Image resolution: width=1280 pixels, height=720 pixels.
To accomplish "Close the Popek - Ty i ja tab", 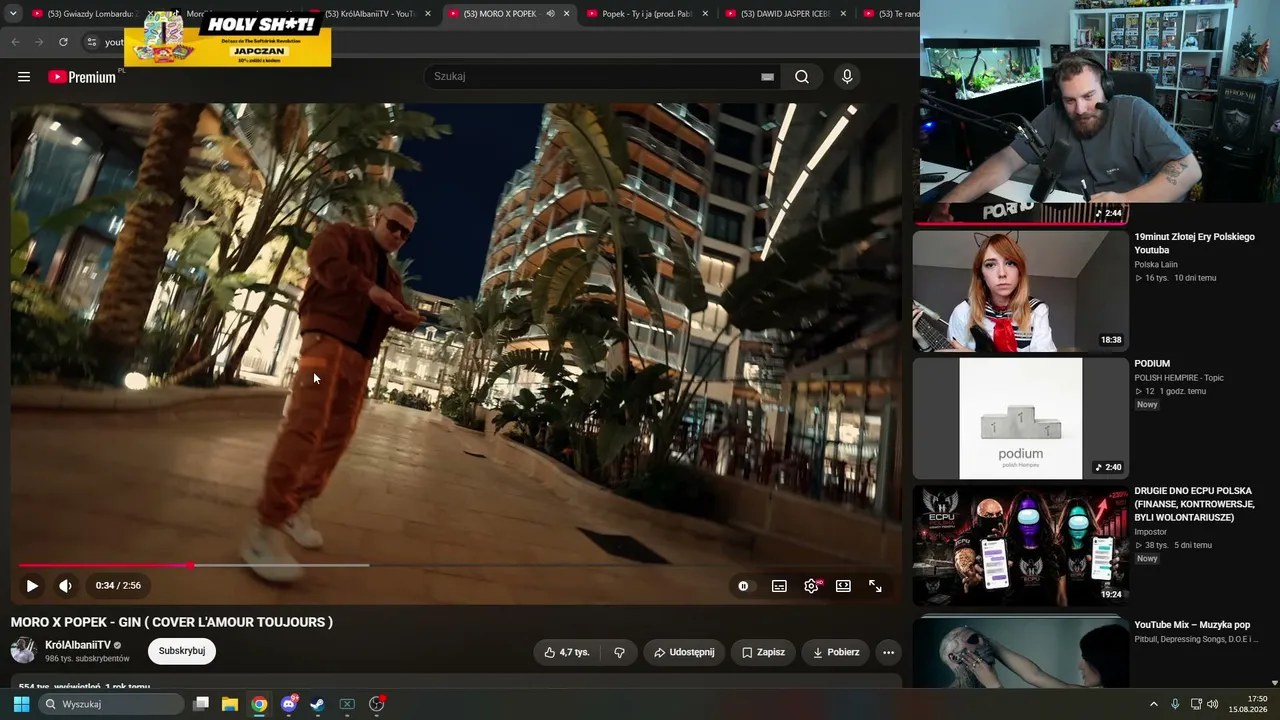I will tap(705, 14).
